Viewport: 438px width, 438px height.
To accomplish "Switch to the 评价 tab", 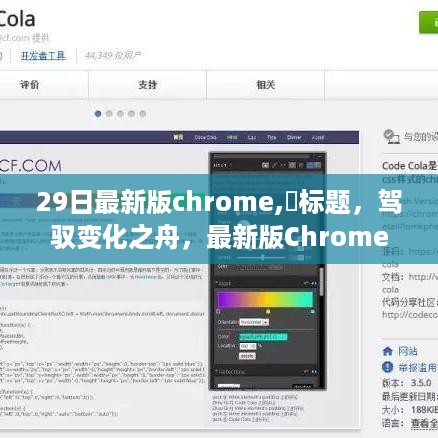I will 29,85.
